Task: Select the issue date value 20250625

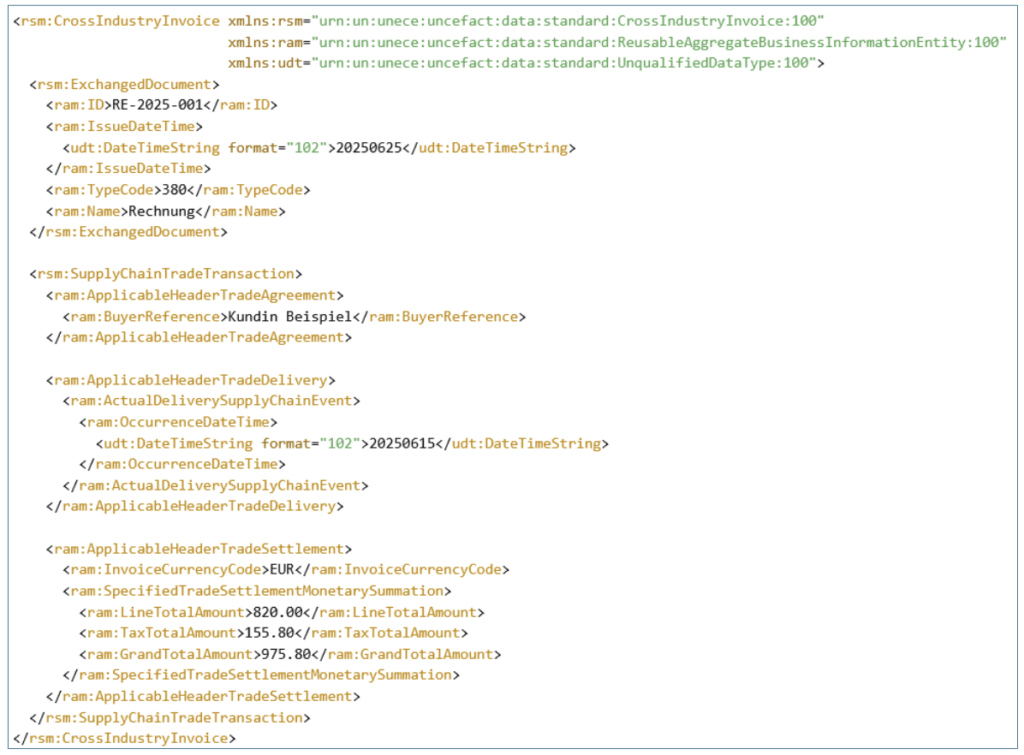Action: [x=371, y=147]
